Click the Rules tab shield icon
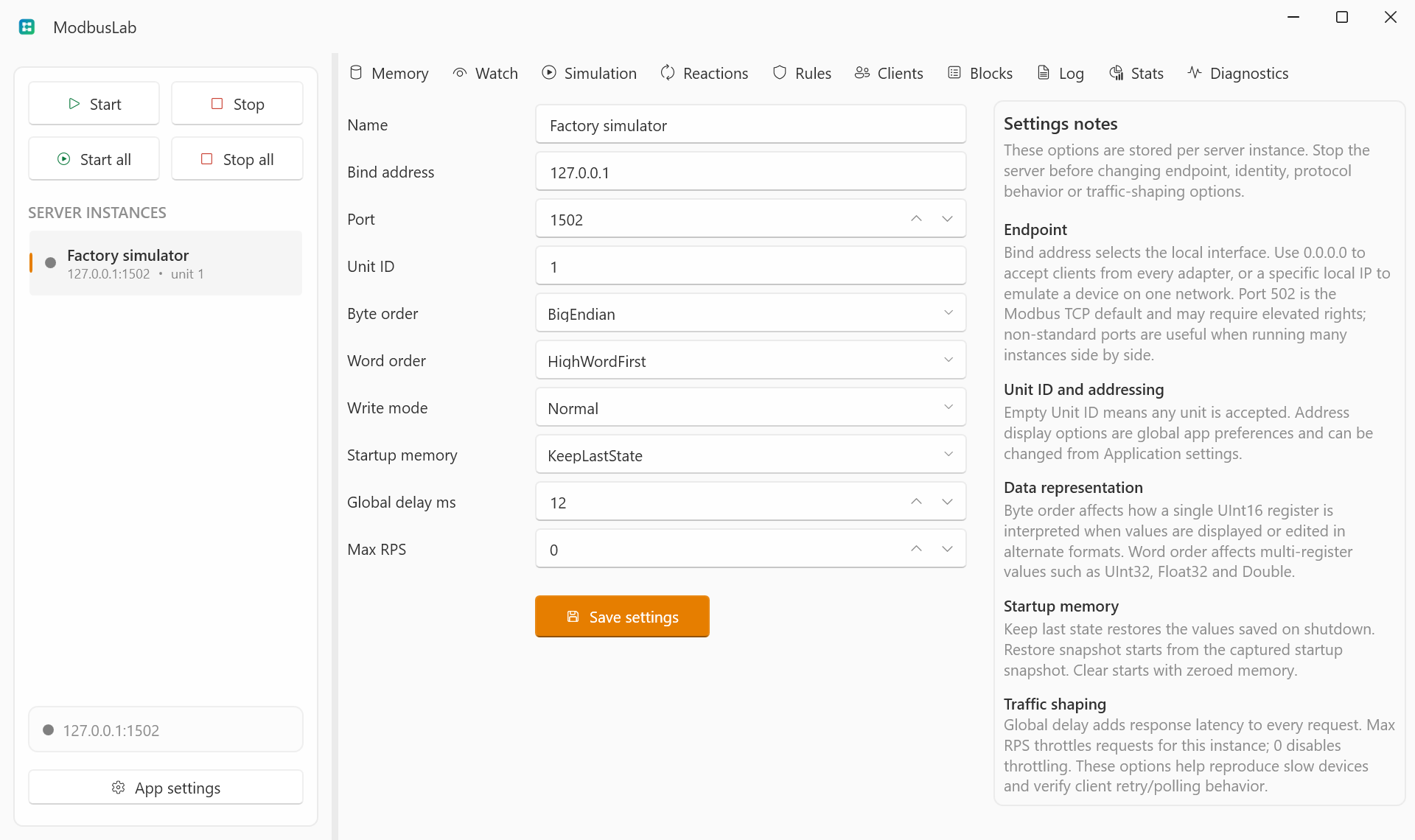 tap(780, 73)
